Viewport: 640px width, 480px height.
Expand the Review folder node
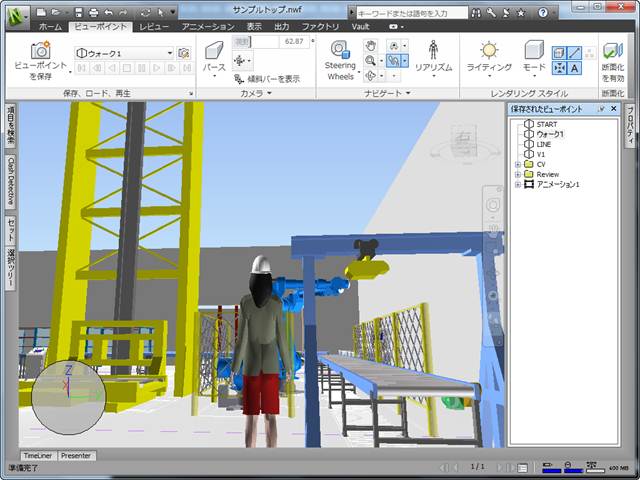pos(517,174)
